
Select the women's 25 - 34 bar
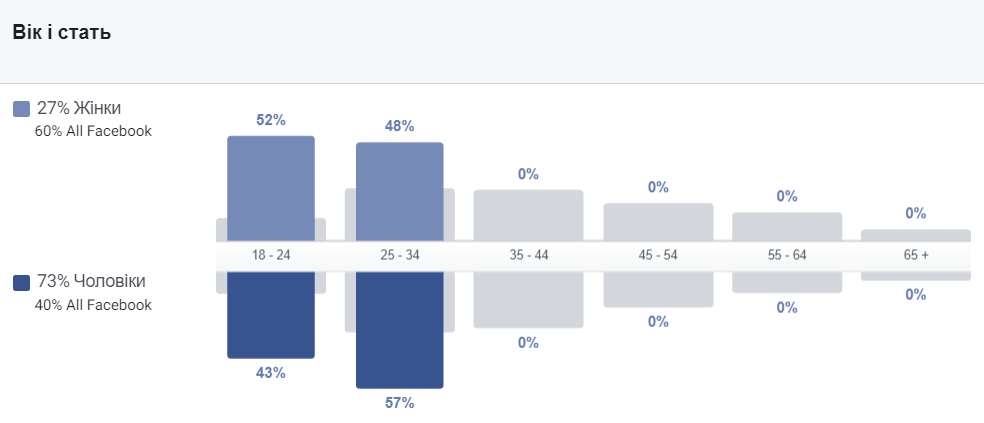tap(400, 191)
